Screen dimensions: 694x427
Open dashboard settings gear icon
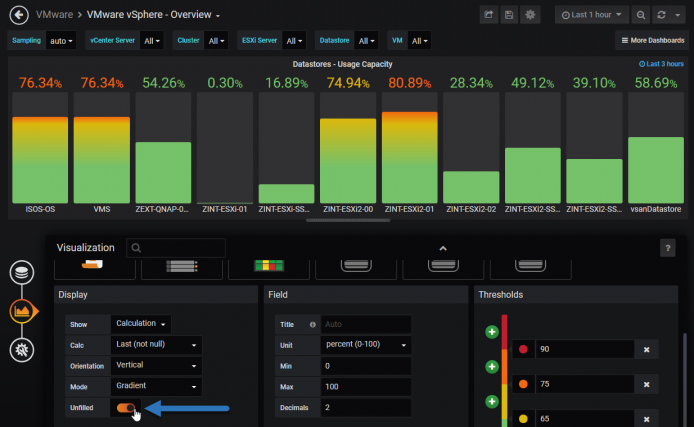coord(530,15)
